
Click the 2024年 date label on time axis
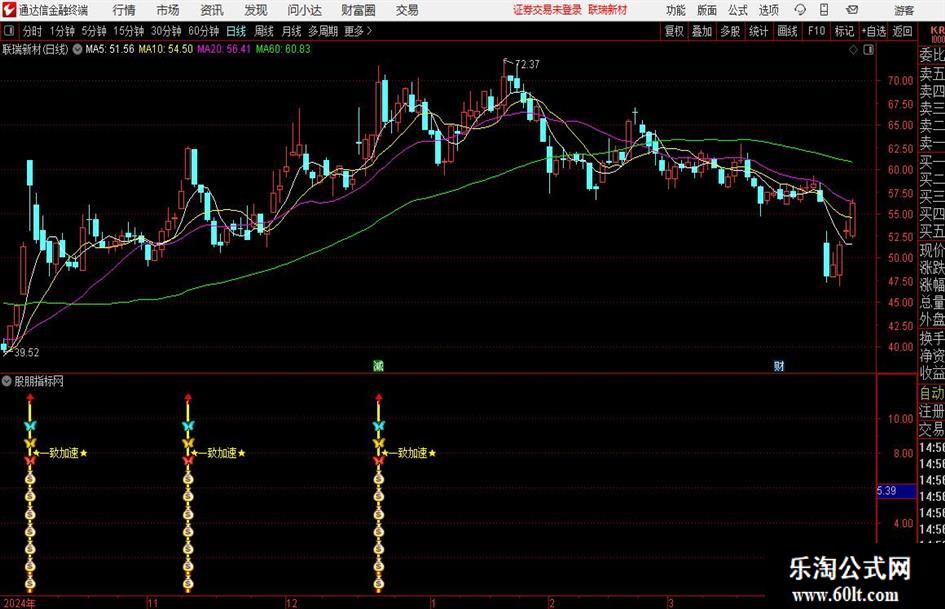(19, 603)
